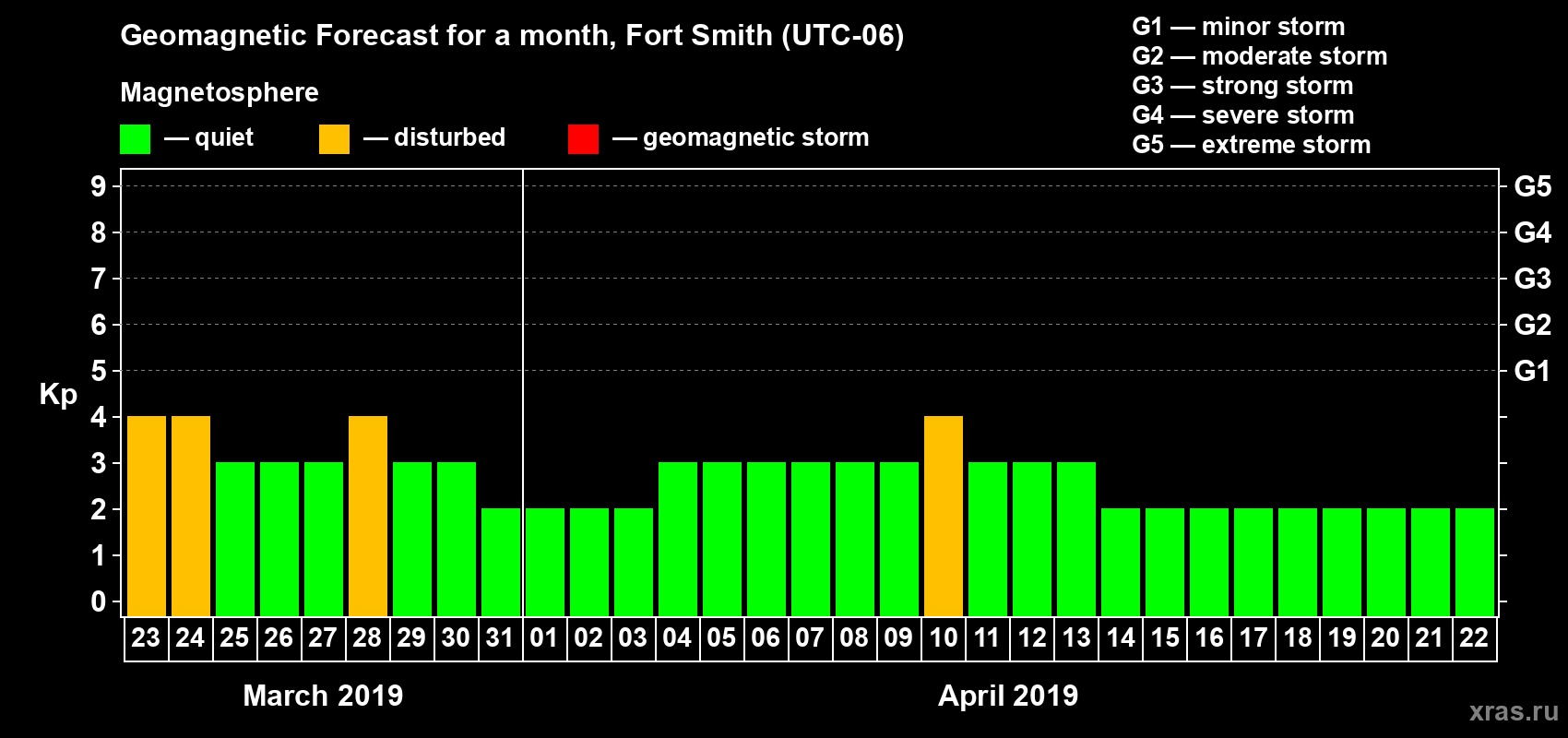Click date label 31 on the axis
The height and width of the screenshot is (738, 1568).
pos(500,637)
